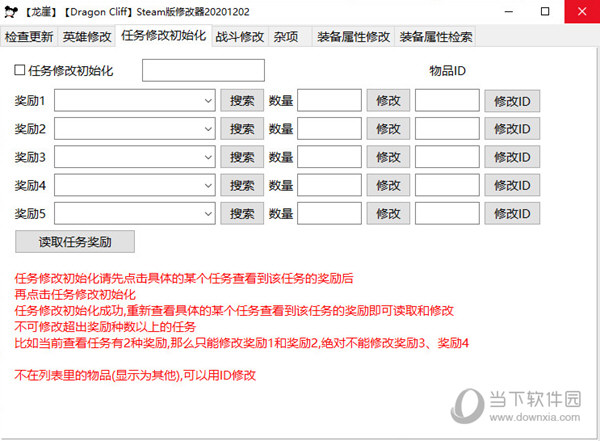Image resolution: width=600 pixels, height=441 pixels.
Task: Click 修改 quantity button for 奖励5
Action: (388, 214)
